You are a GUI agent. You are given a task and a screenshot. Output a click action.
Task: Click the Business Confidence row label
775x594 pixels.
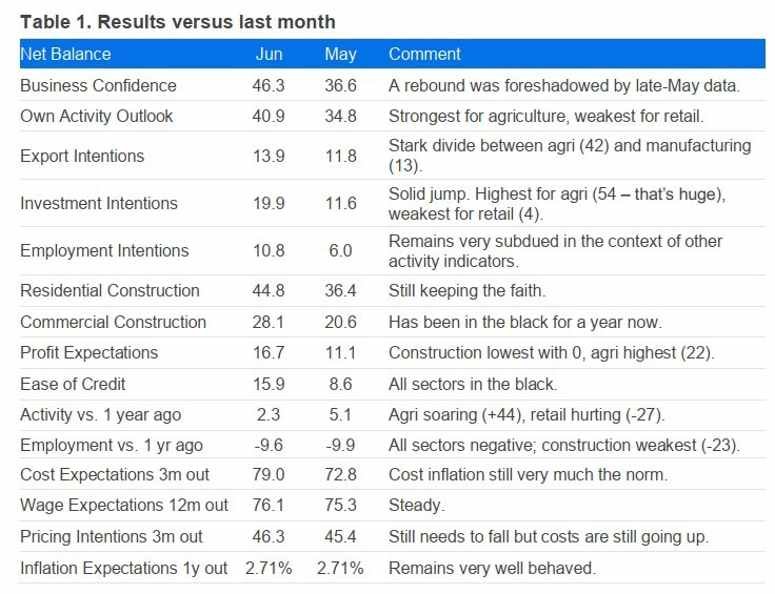[98, 86]
